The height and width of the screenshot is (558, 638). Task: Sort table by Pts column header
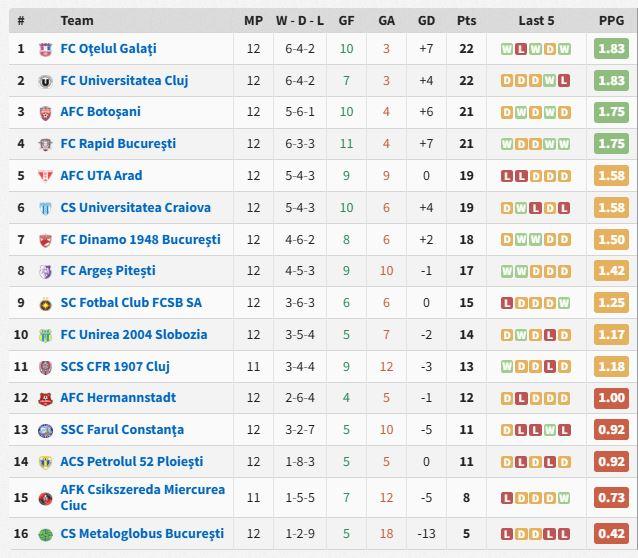[466, 20]
